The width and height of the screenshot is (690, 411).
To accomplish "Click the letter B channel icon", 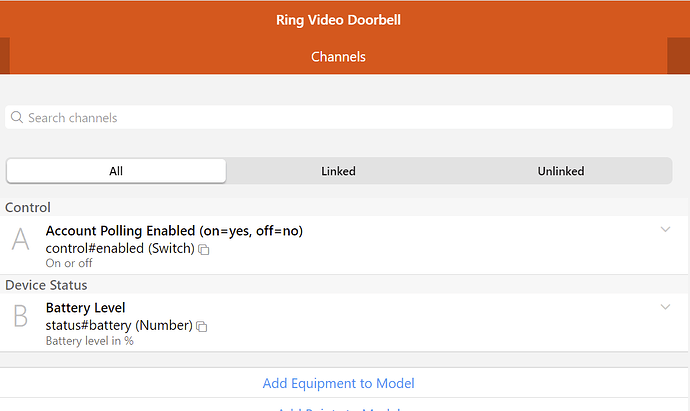I will point(21,317).
